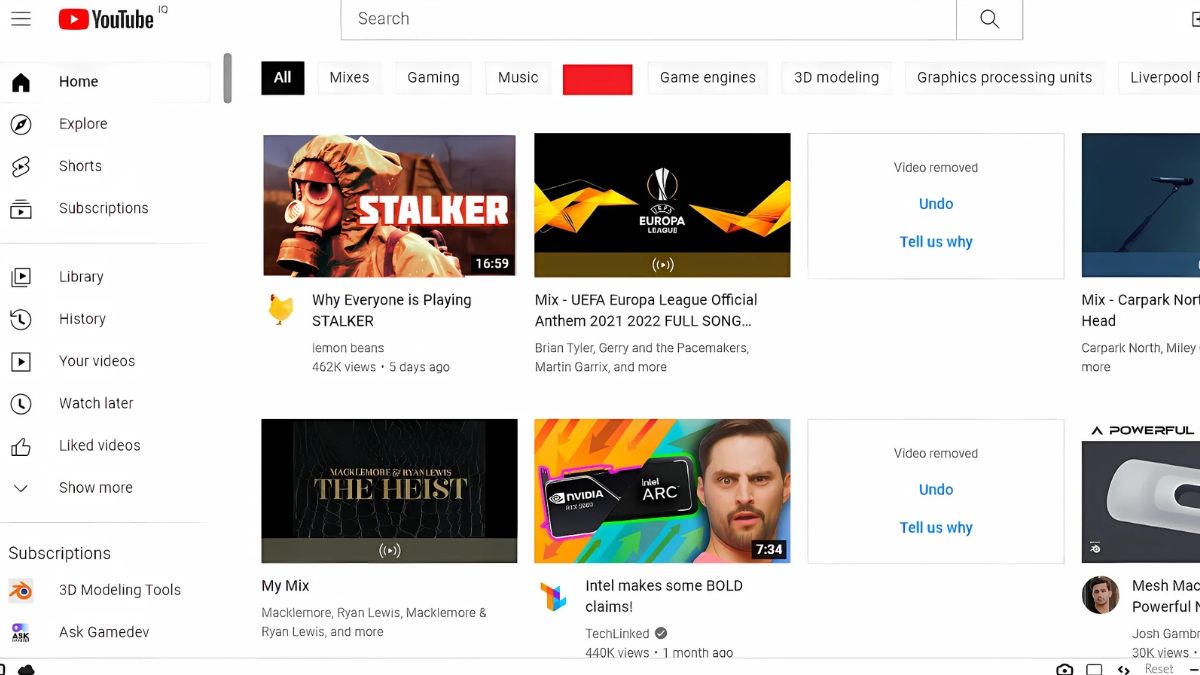Select the 3D modeling filter chip

click(x=836, y=78)
